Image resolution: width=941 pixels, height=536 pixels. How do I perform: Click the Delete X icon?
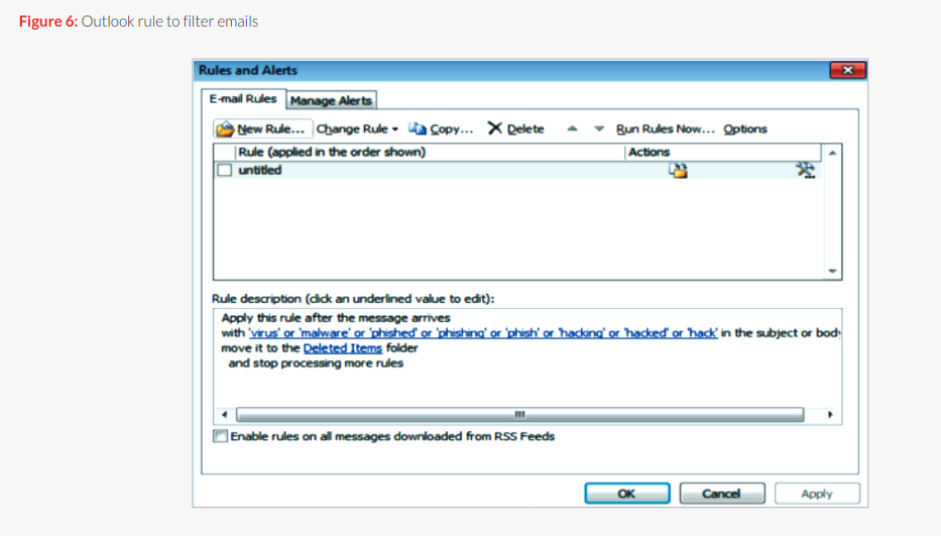pos(495,128)
